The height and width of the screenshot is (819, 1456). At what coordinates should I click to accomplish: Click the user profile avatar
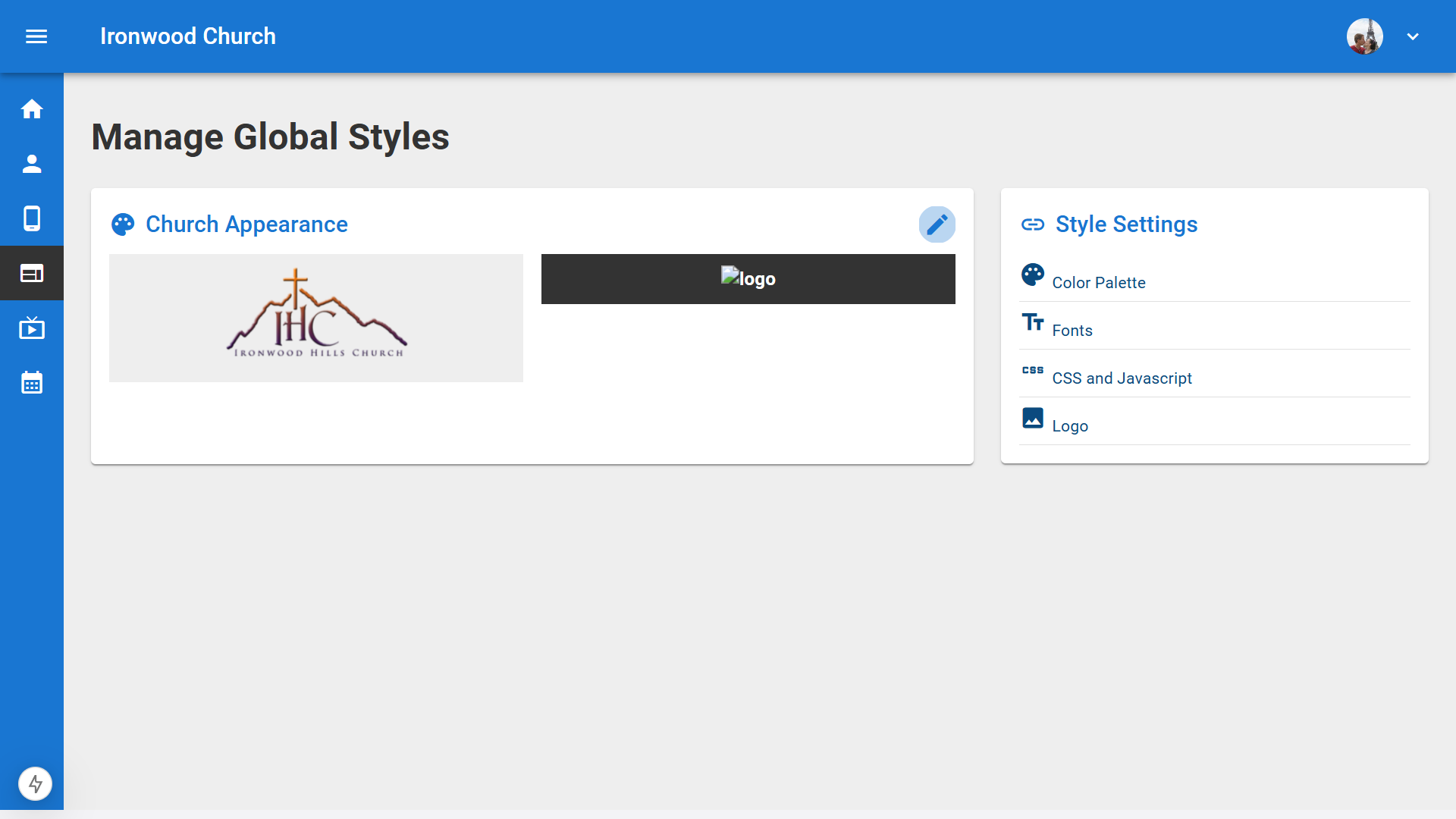tap(1364, 36)
